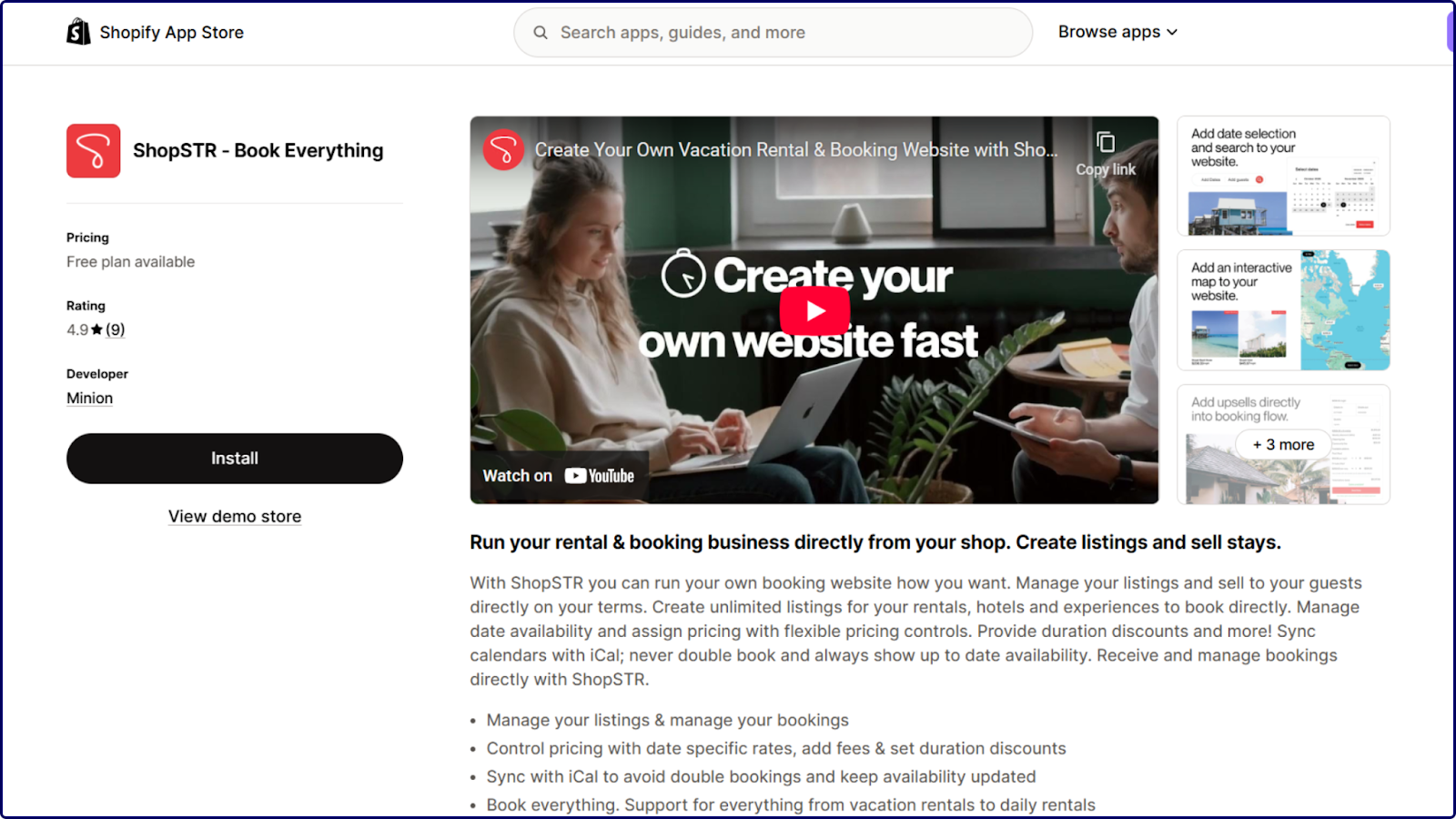This screenshot has width=1456, height=819.
Task: Open the Add an interactive map thumbnail
Action: (1283, 310)
